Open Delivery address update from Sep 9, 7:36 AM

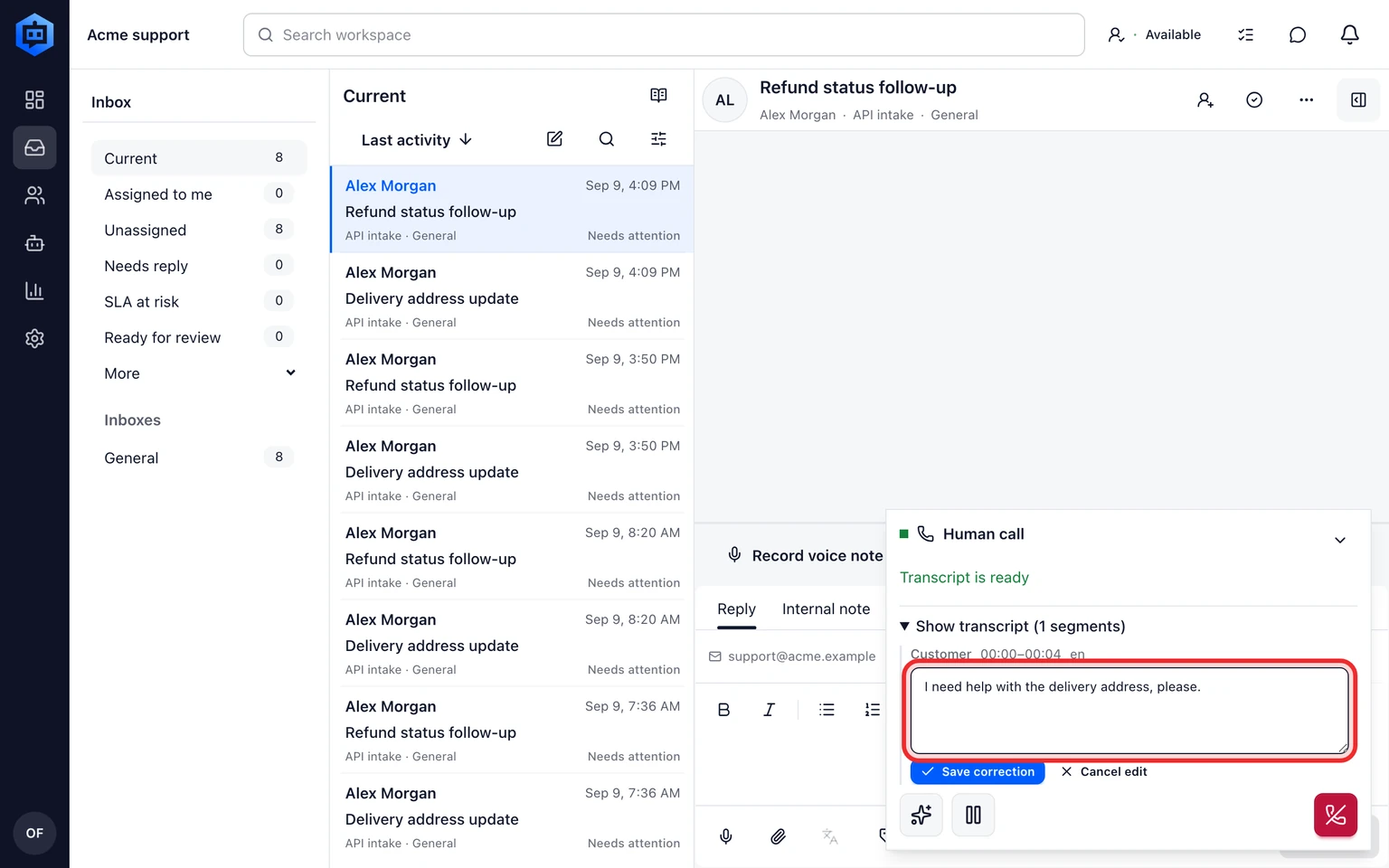click(513, 816)
